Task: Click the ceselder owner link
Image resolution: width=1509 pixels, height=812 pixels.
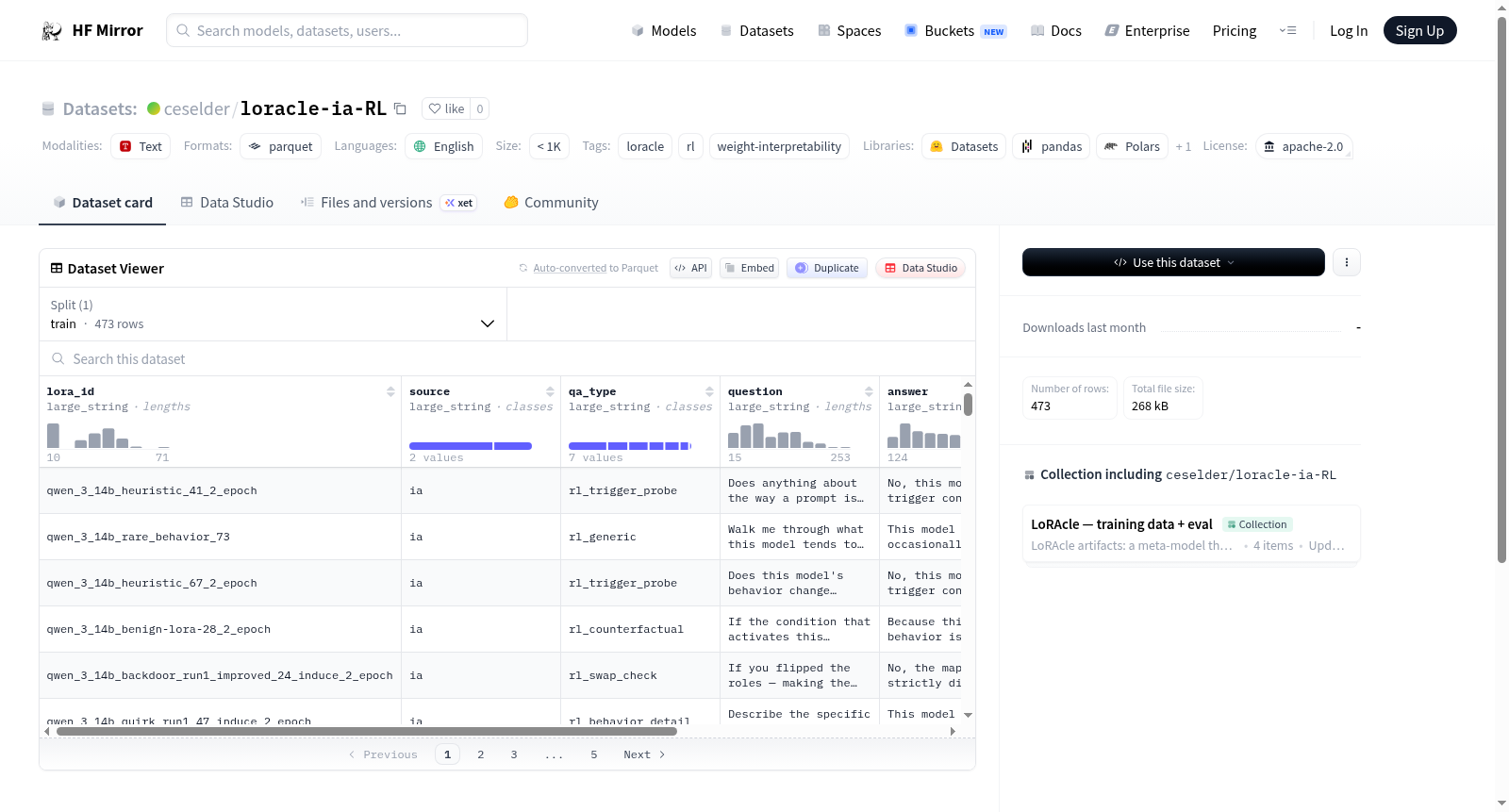Action: coord(196,108)
